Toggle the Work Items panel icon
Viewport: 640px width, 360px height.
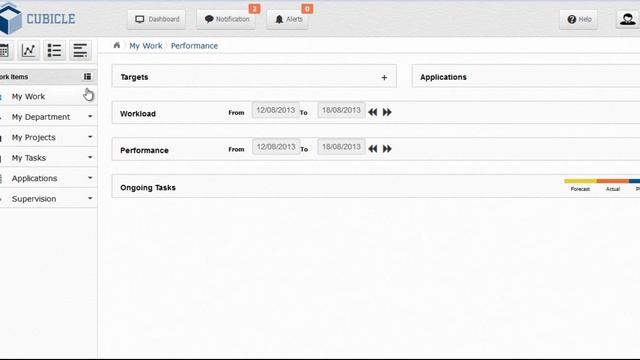(87, 76)
